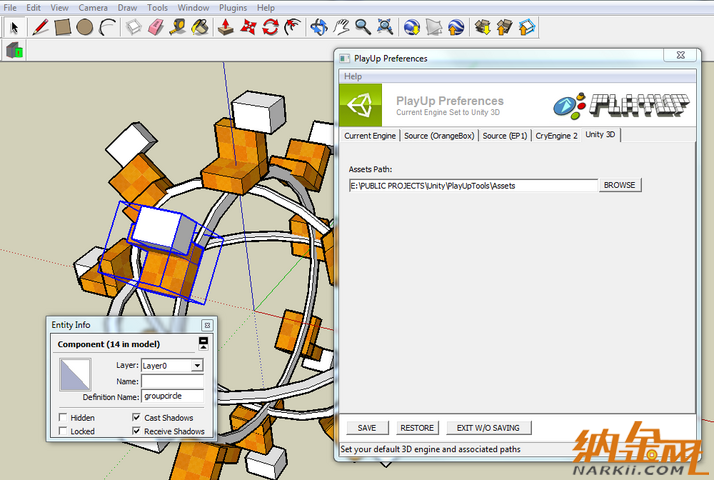Click the Share Component icon
Viewport: 714px width, 480px height.
527,27
